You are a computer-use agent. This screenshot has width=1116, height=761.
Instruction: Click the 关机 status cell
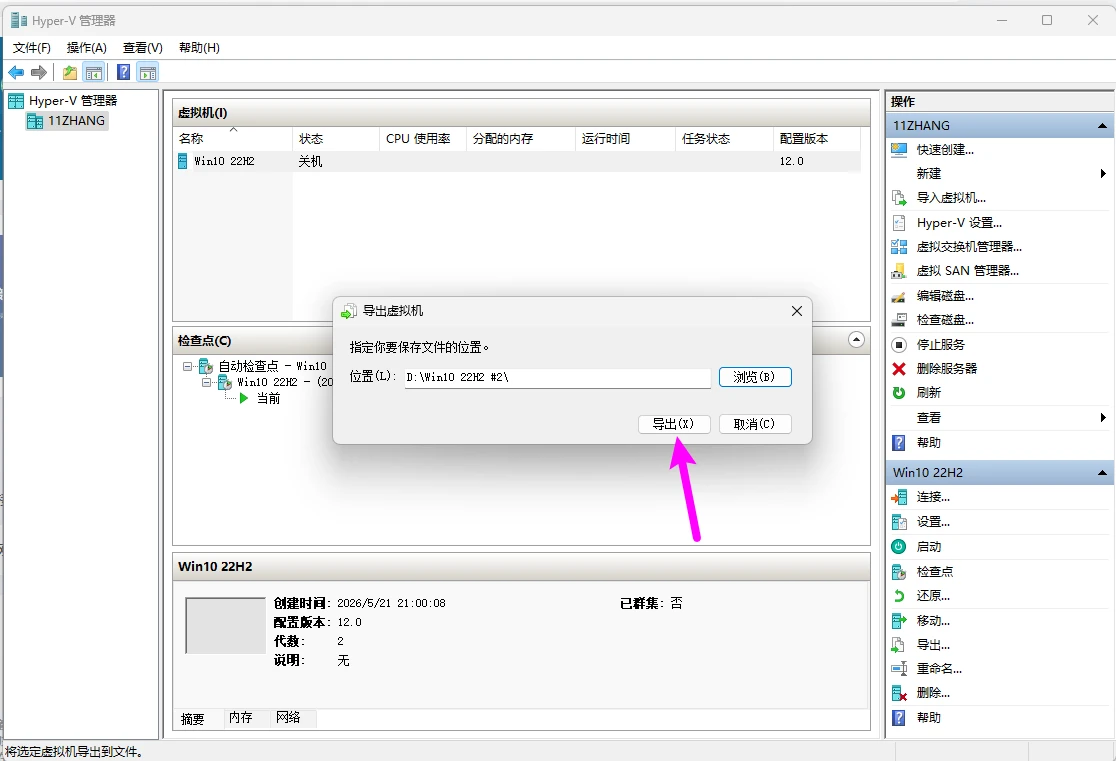coord(310,162)
